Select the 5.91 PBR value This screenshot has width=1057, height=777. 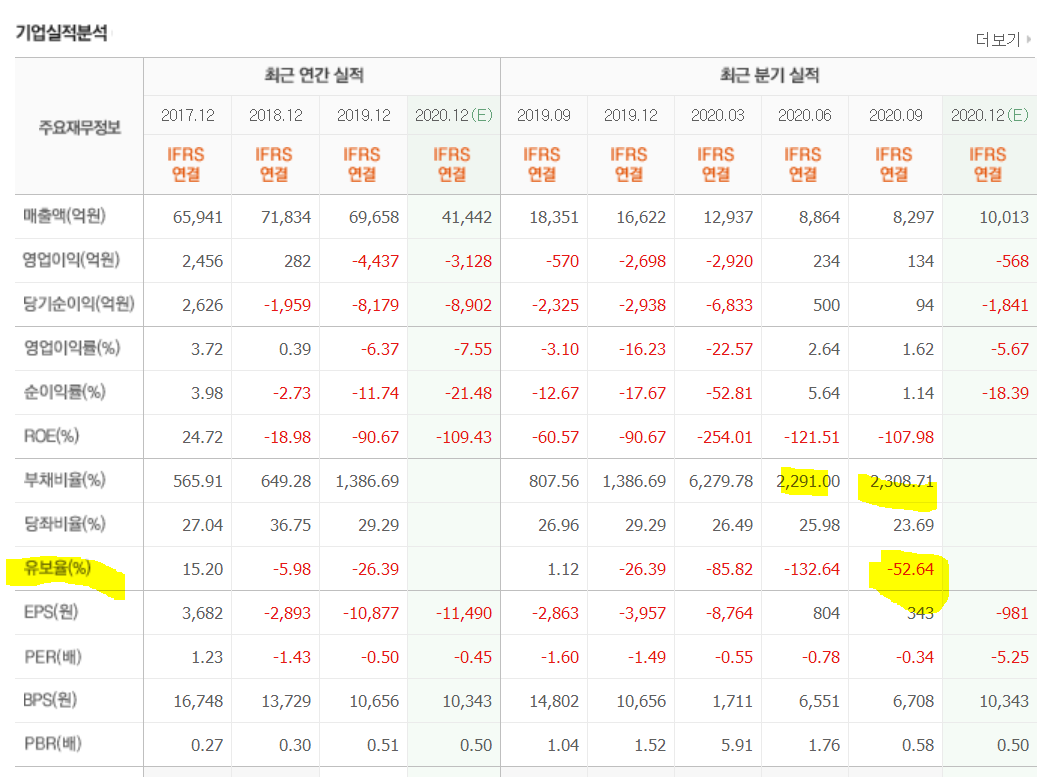(737, 745)
